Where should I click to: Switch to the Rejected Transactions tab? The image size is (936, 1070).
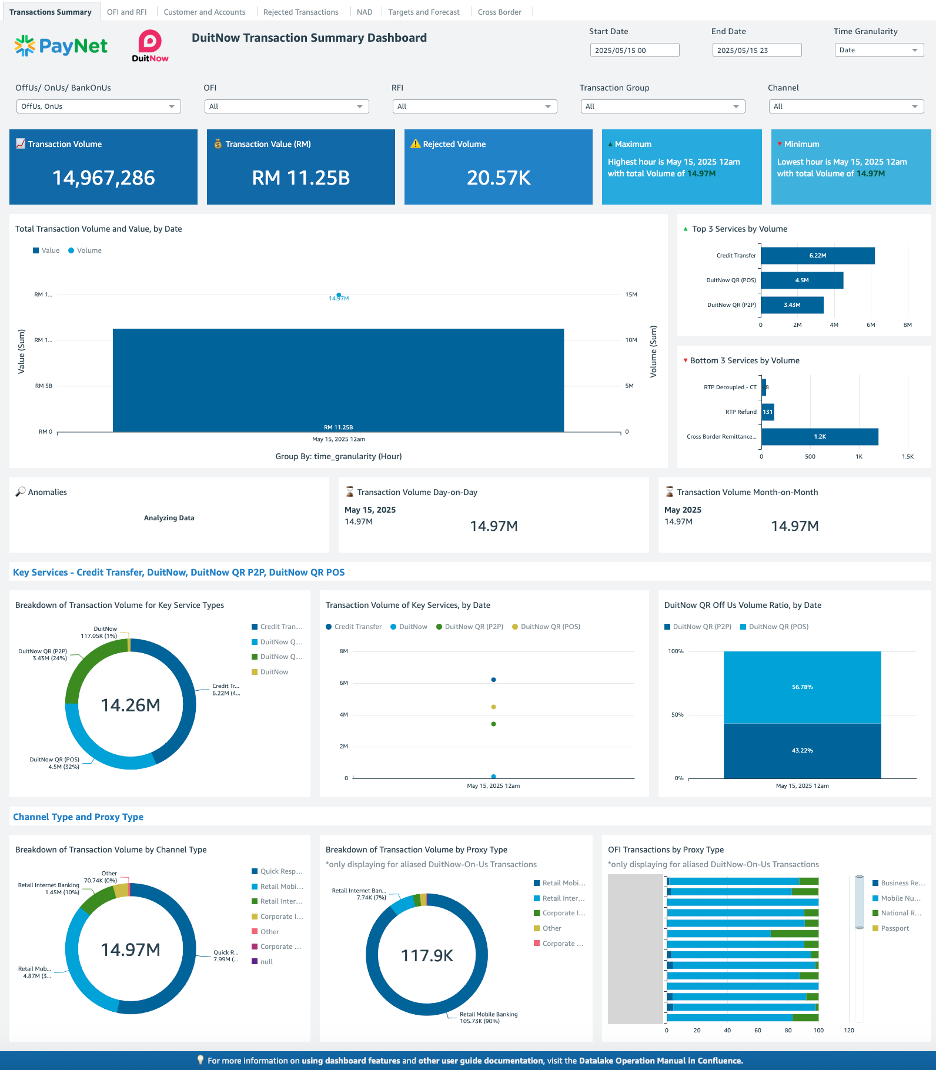(x=300, y=12)
